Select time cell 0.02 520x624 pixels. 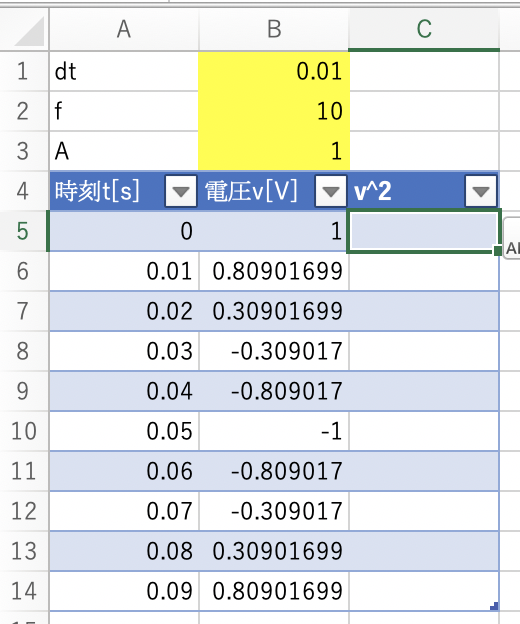[x=124, y=311]
